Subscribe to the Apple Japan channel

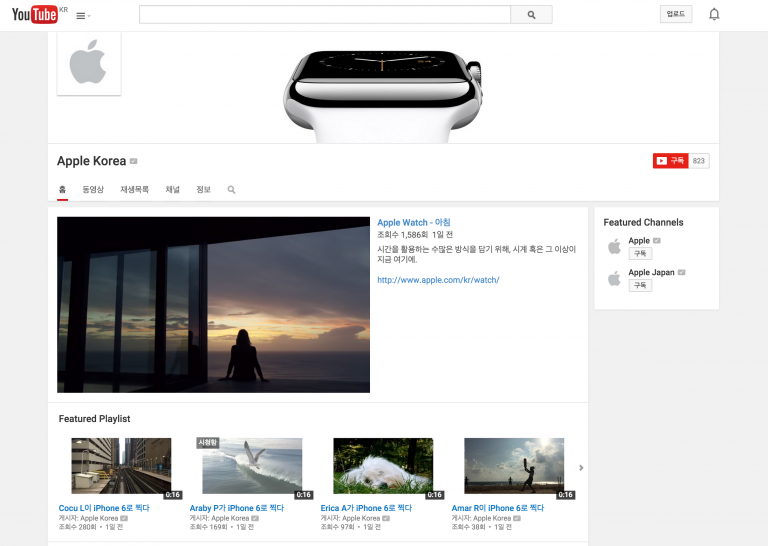coord(640,285)
